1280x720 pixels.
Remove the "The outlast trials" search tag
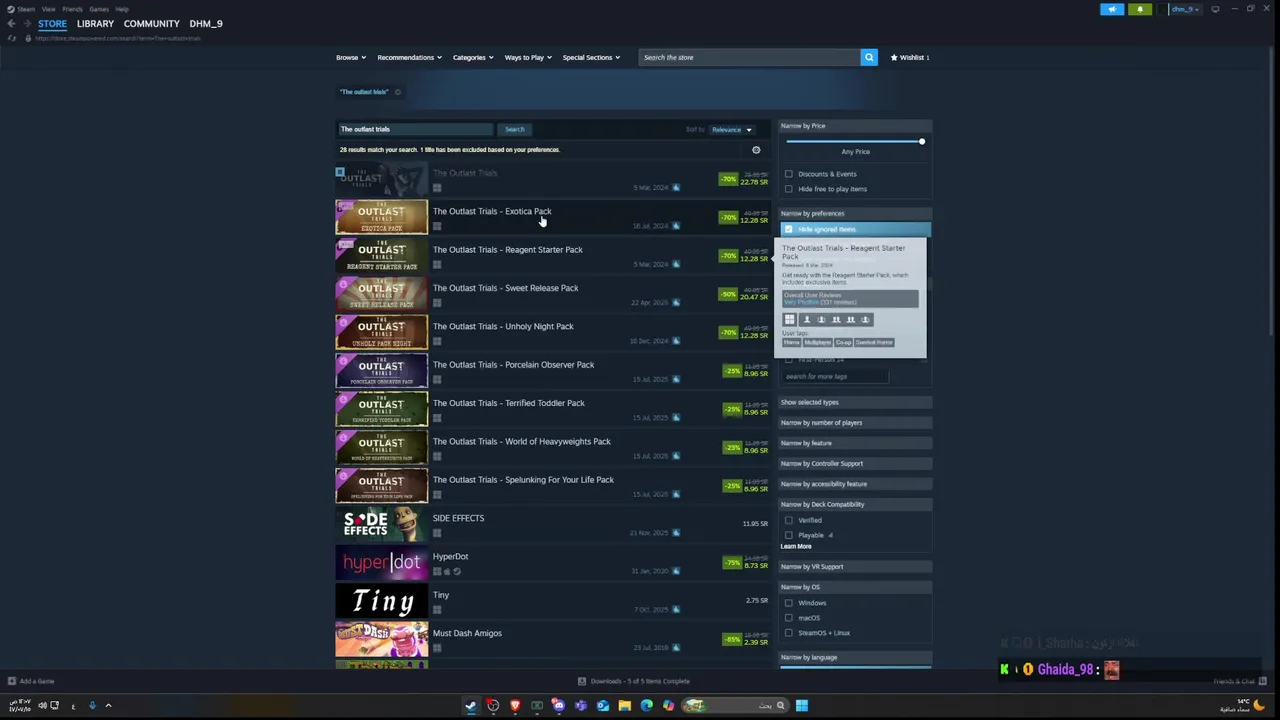[x=397, y=92]
